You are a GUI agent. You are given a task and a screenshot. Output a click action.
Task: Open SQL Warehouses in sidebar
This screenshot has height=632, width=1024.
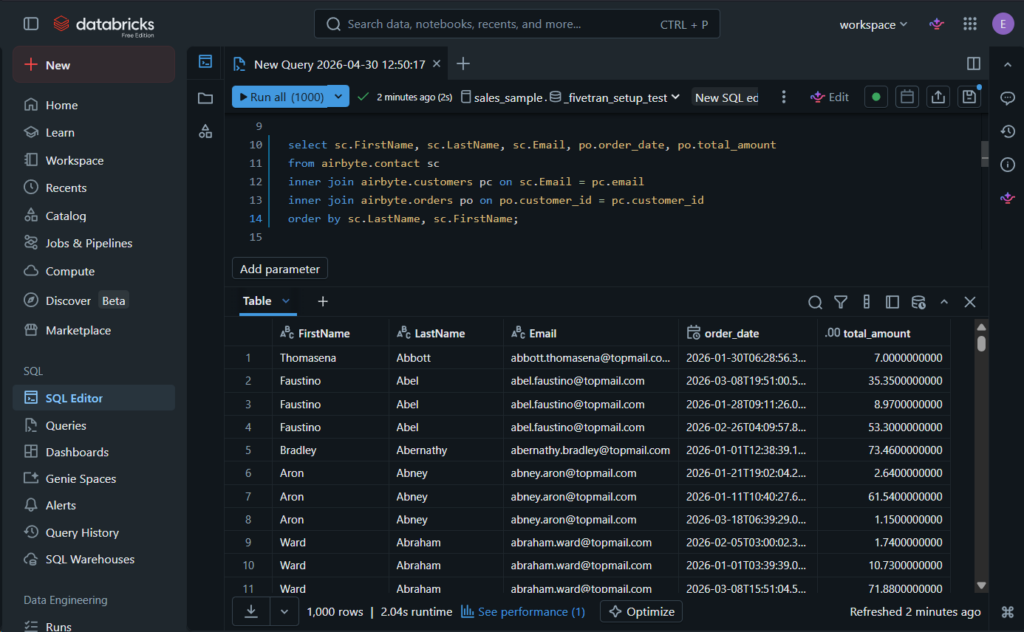[x=93, y=559]
